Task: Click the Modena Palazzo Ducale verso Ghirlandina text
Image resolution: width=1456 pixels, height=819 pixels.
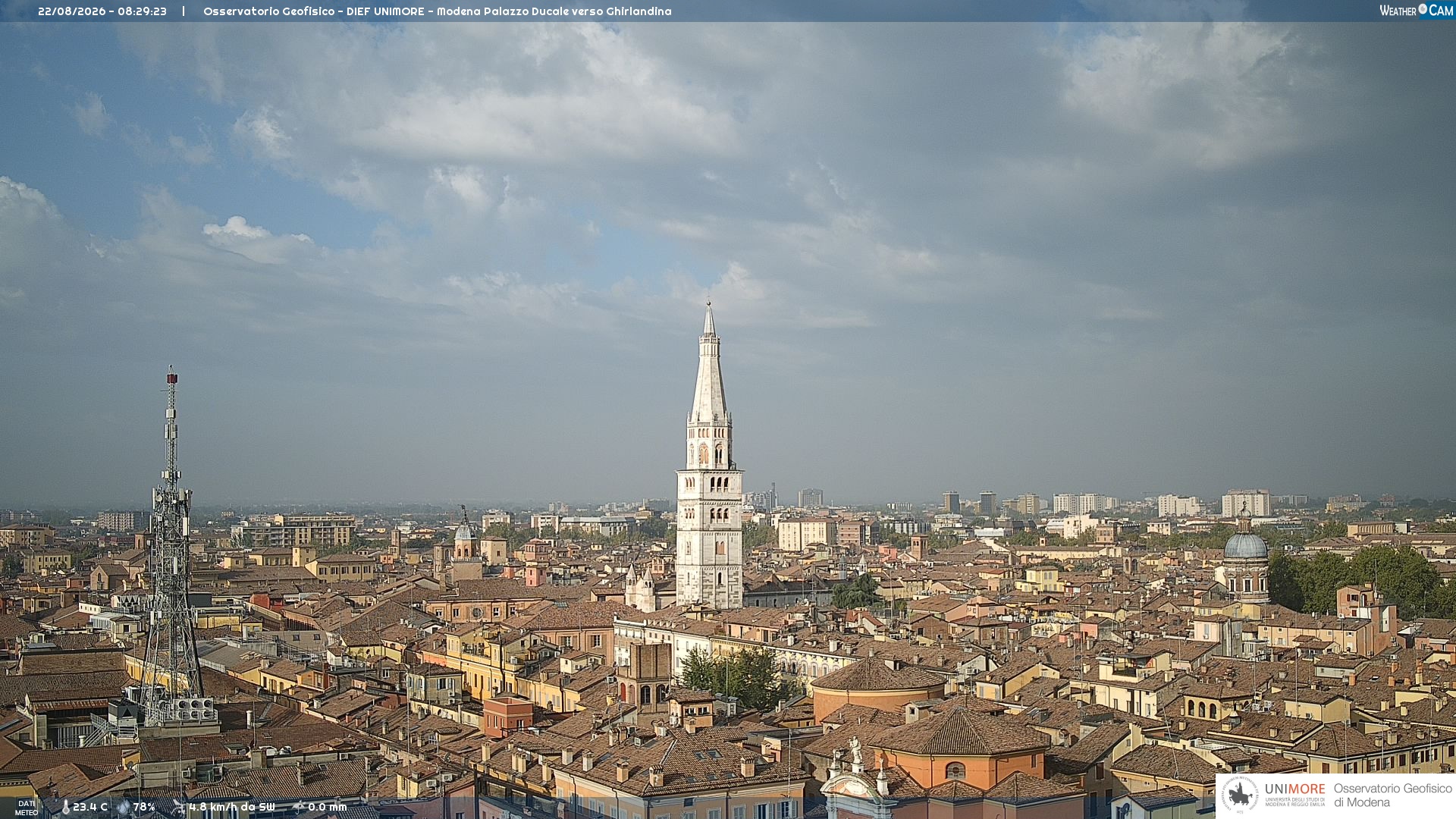Action: 554,11
